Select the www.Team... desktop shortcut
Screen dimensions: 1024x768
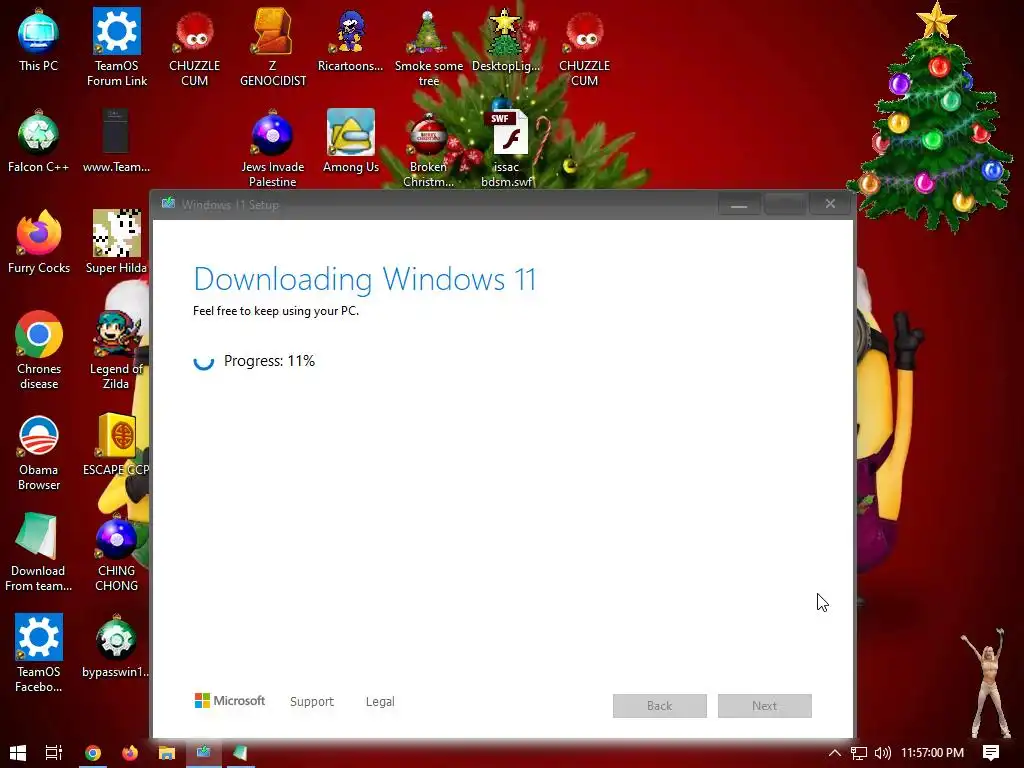[116, 142]
